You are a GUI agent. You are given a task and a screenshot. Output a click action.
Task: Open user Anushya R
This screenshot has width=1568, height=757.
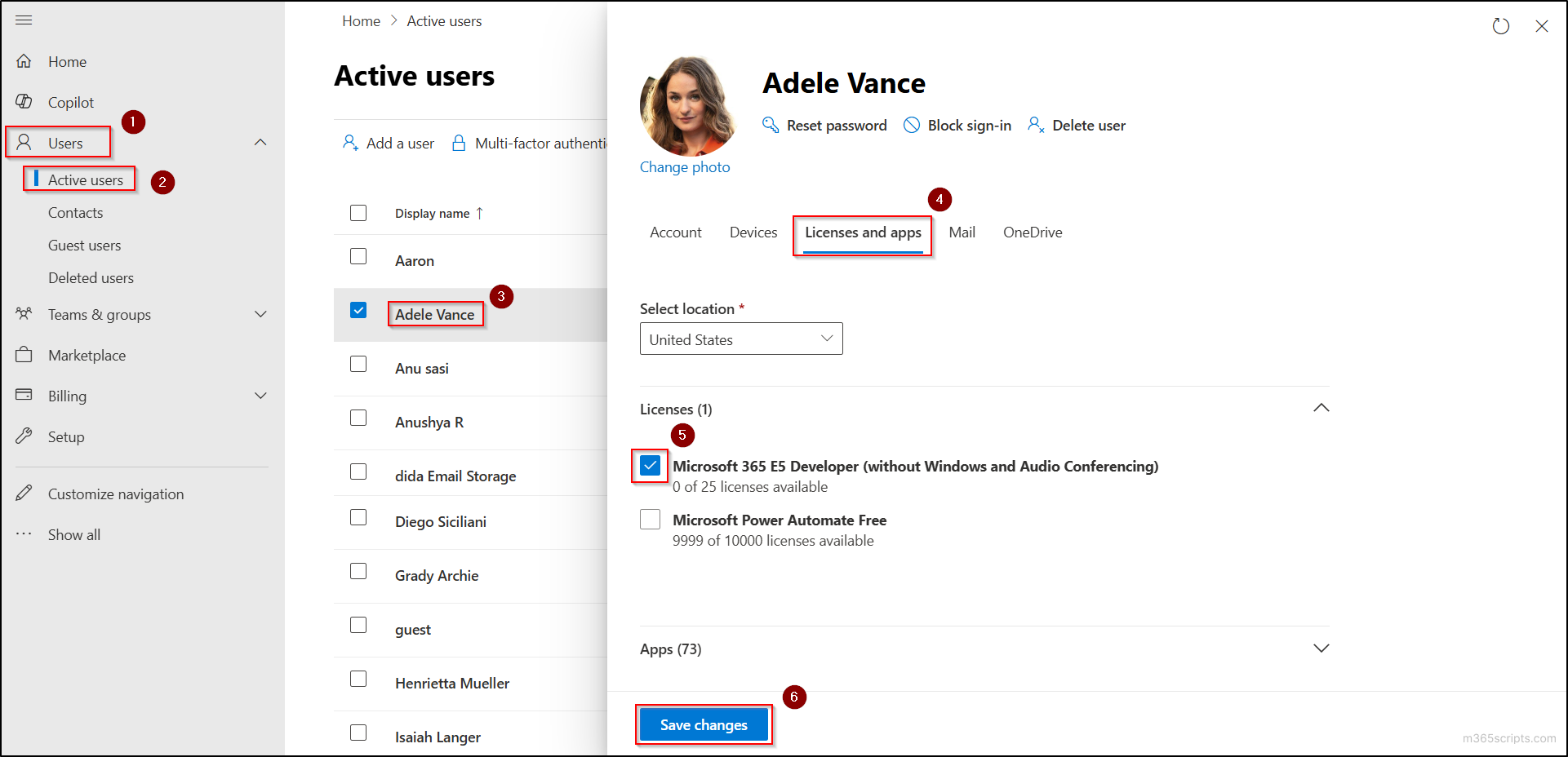point(429,422)
